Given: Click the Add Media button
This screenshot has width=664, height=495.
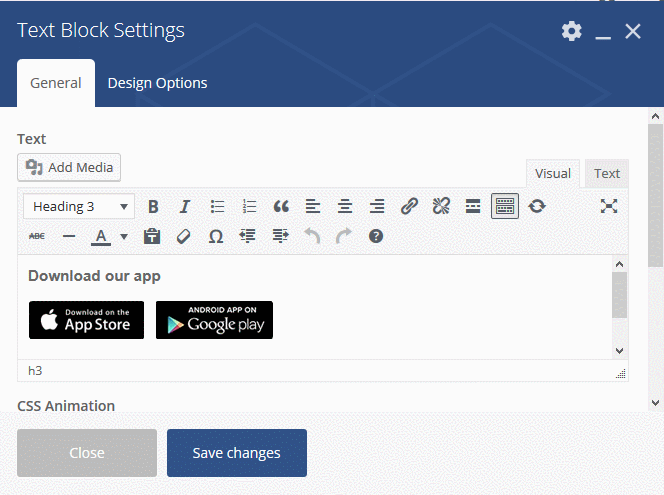Looking at the screenshot, I should click(x=69, y=167).
